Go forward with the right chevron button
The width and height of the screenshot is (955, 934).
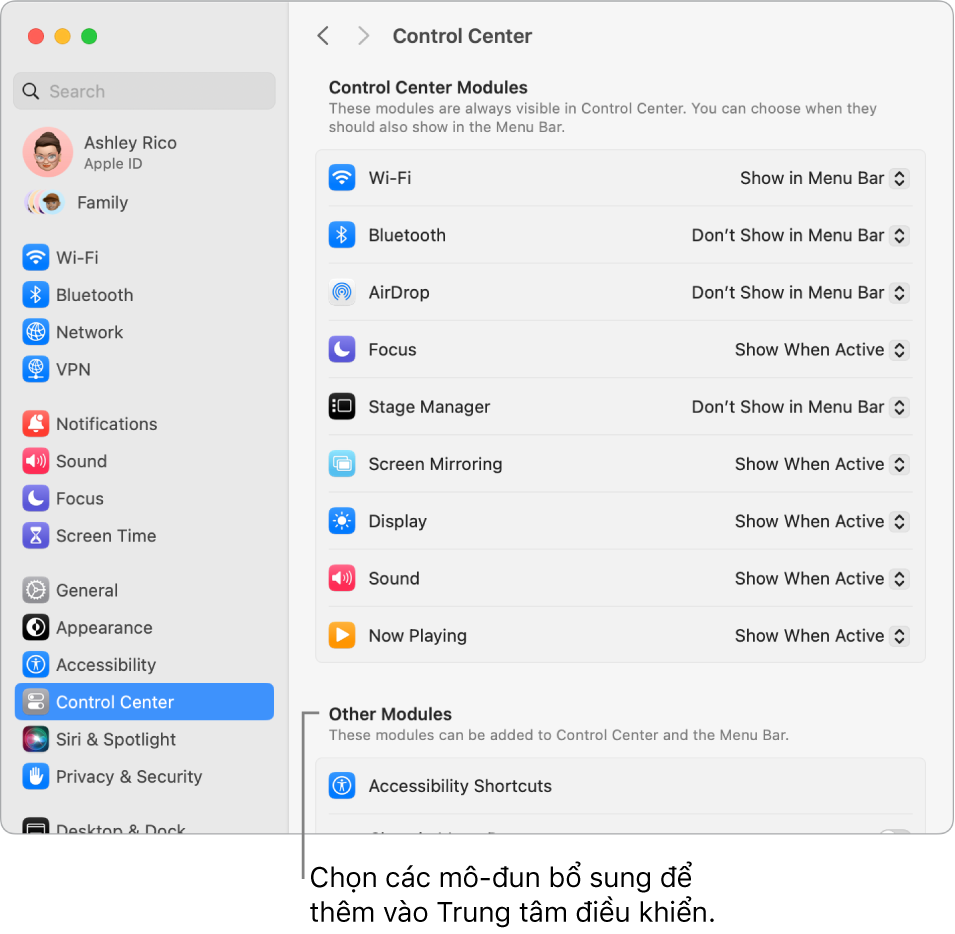364,36
